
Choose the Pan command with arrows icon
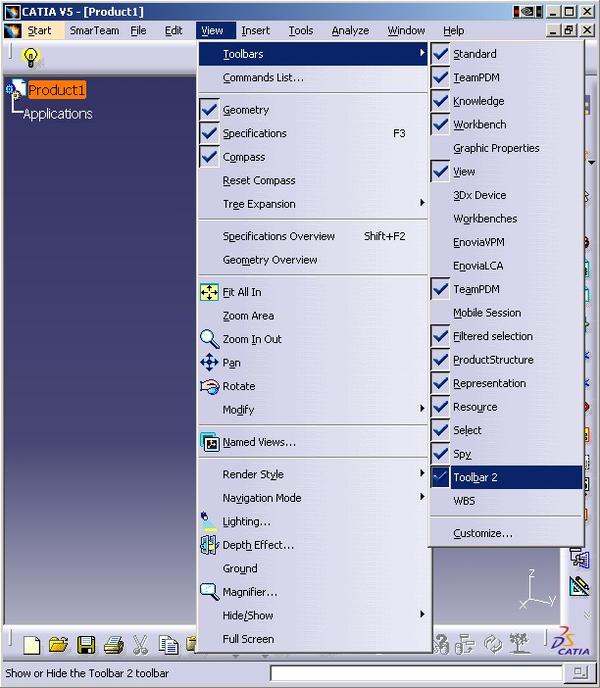[x=313, y=363]
